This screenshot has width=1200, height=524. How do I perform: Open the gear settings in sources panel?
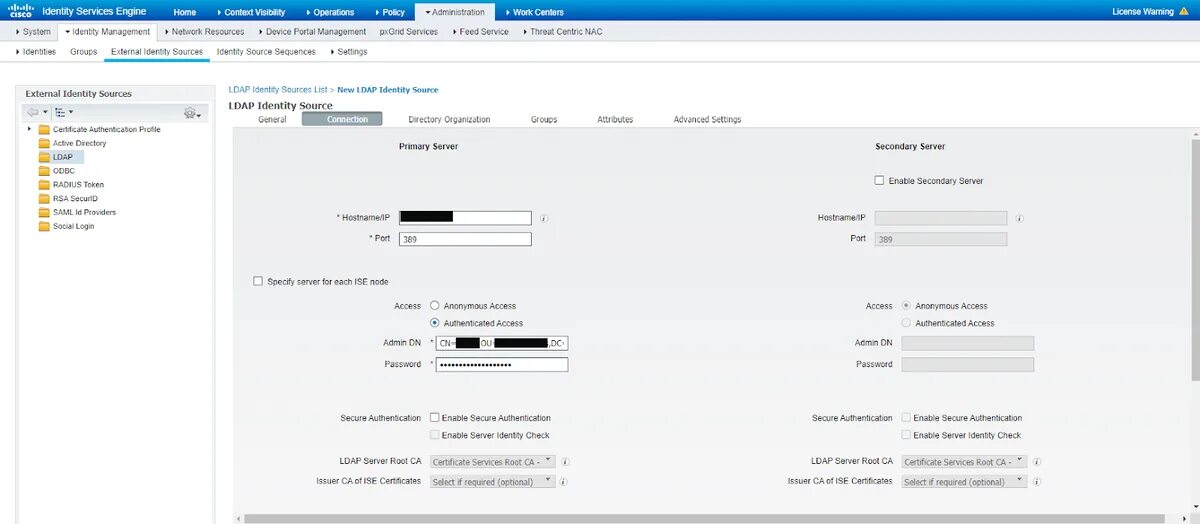(191, 113)
